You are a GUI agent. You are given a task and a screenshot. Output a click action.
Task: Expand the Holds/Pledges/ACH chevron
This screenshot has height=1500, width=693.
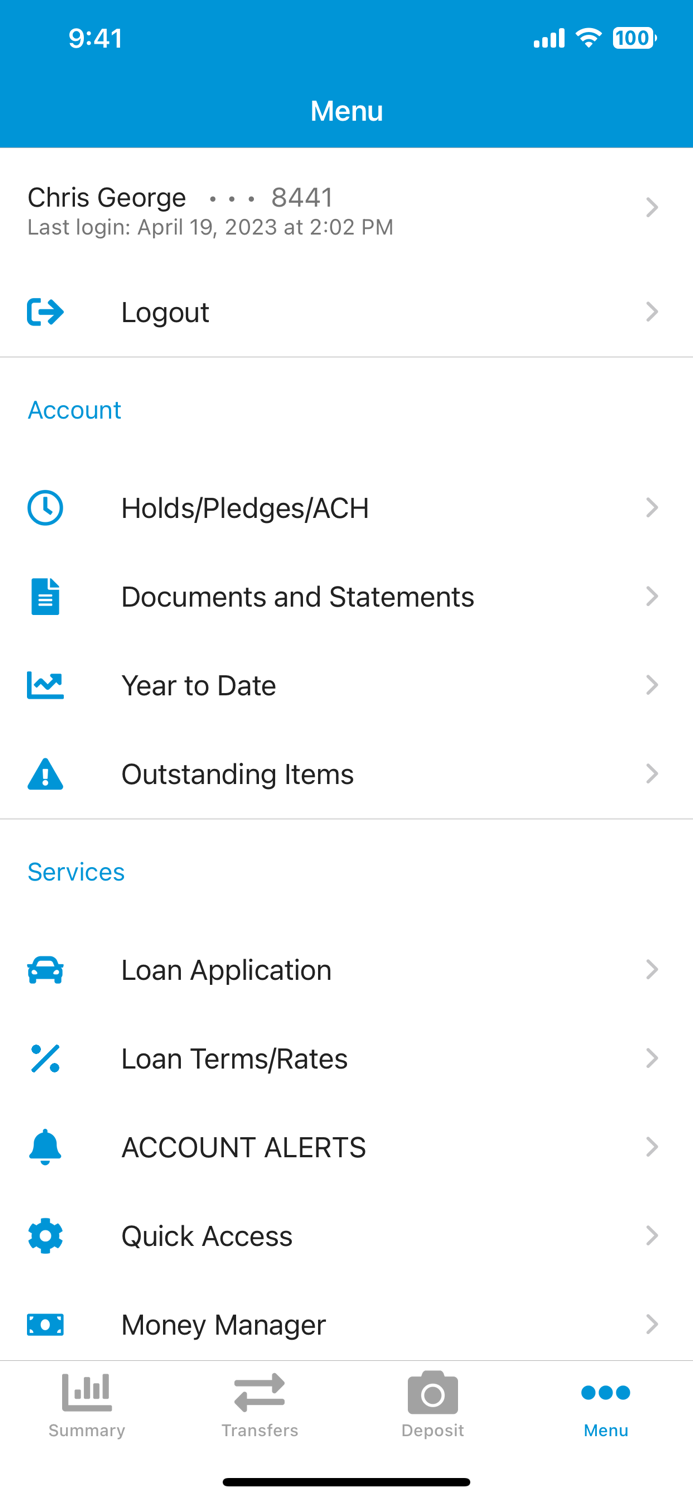652,508
